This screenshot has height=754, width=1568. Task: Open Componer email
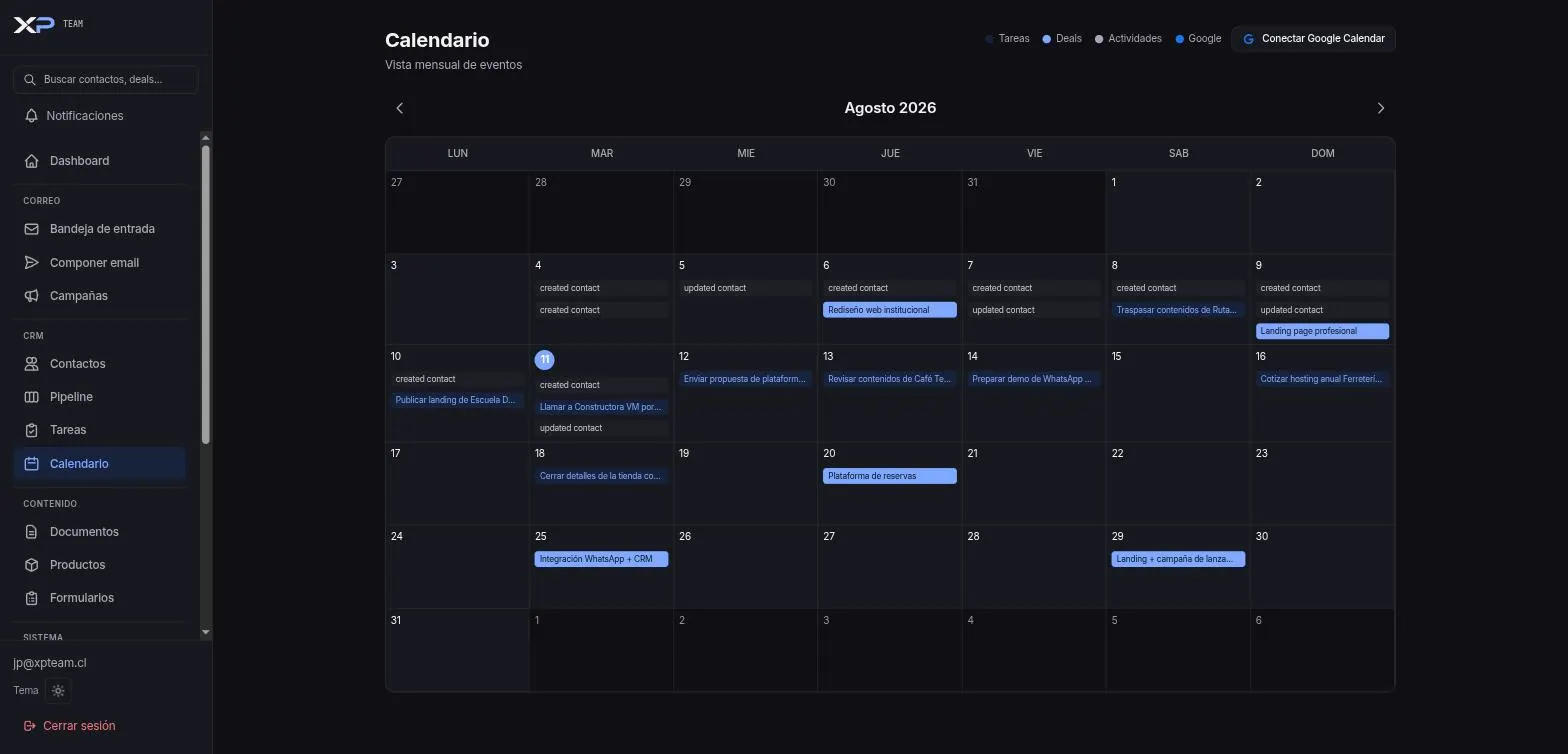100,263
